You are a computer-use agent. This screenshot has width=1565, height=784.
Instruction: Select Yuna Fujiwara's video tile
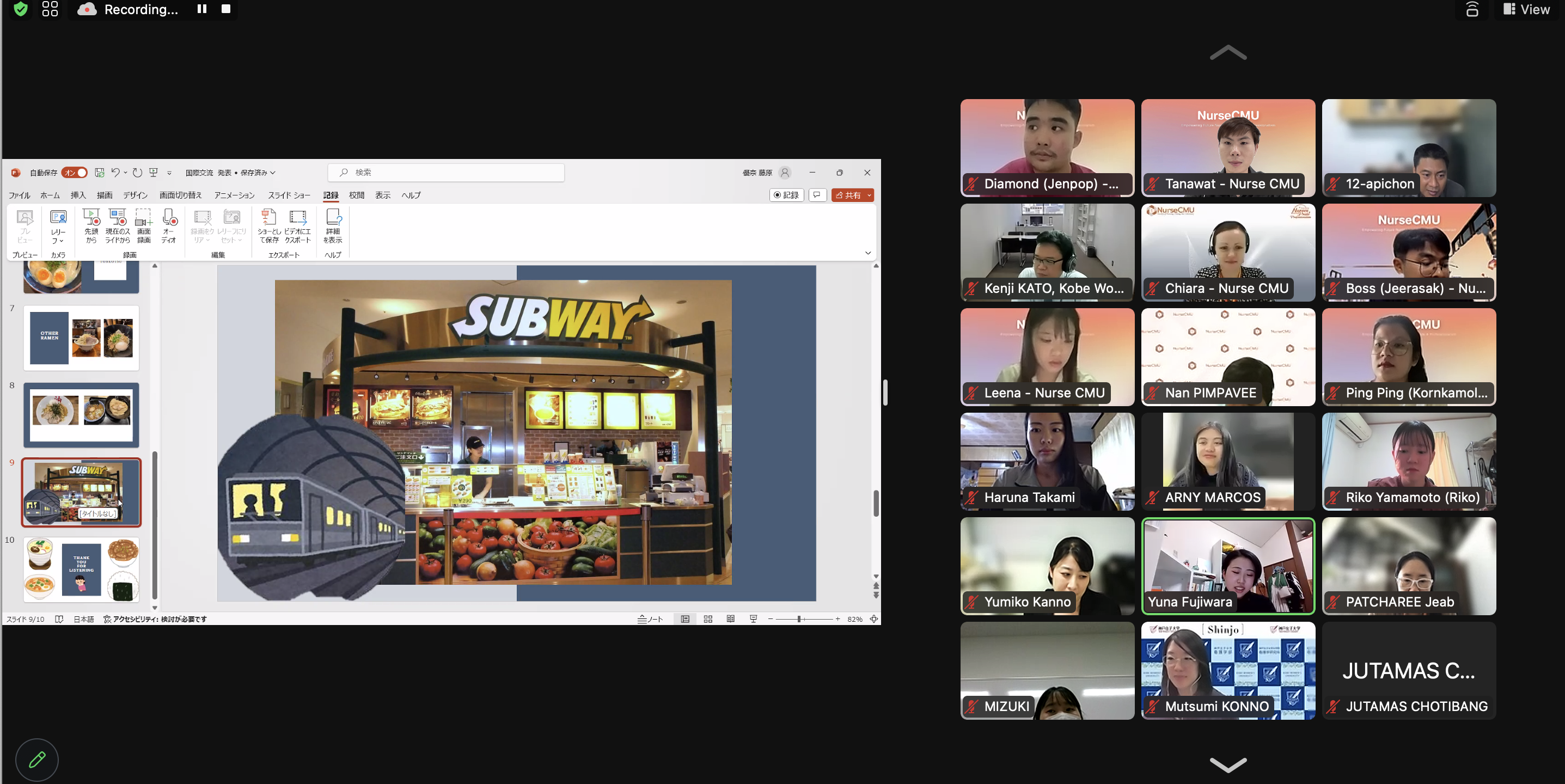coord(1228,566)
